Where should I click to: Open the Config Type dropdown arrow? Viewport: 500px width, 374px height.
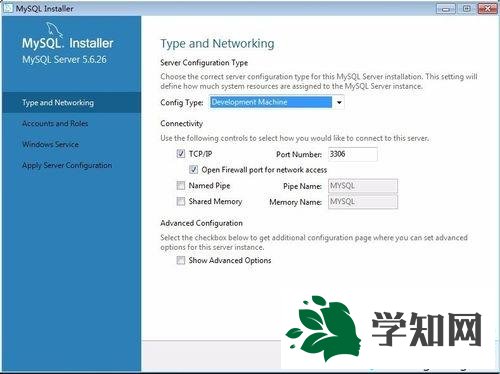[x=339, y=102]
